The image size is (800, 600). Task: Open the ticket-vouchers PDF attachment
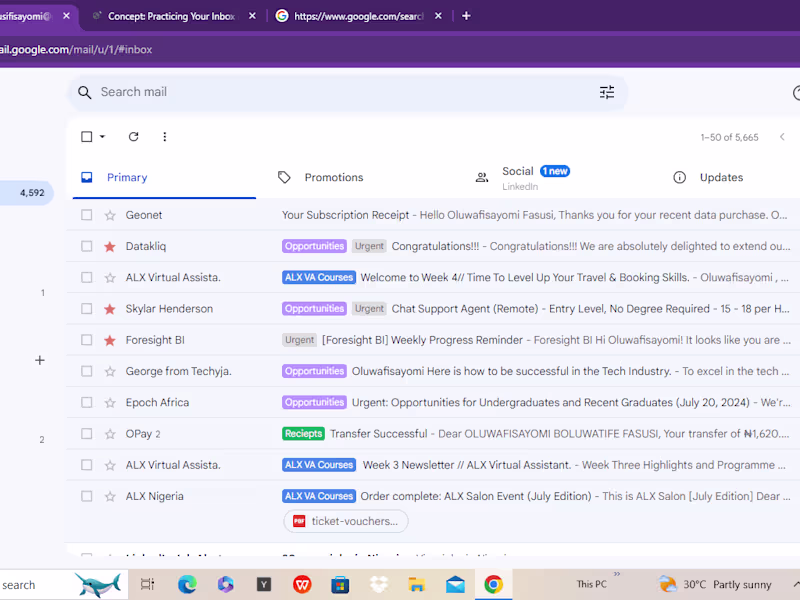(346, 521)
